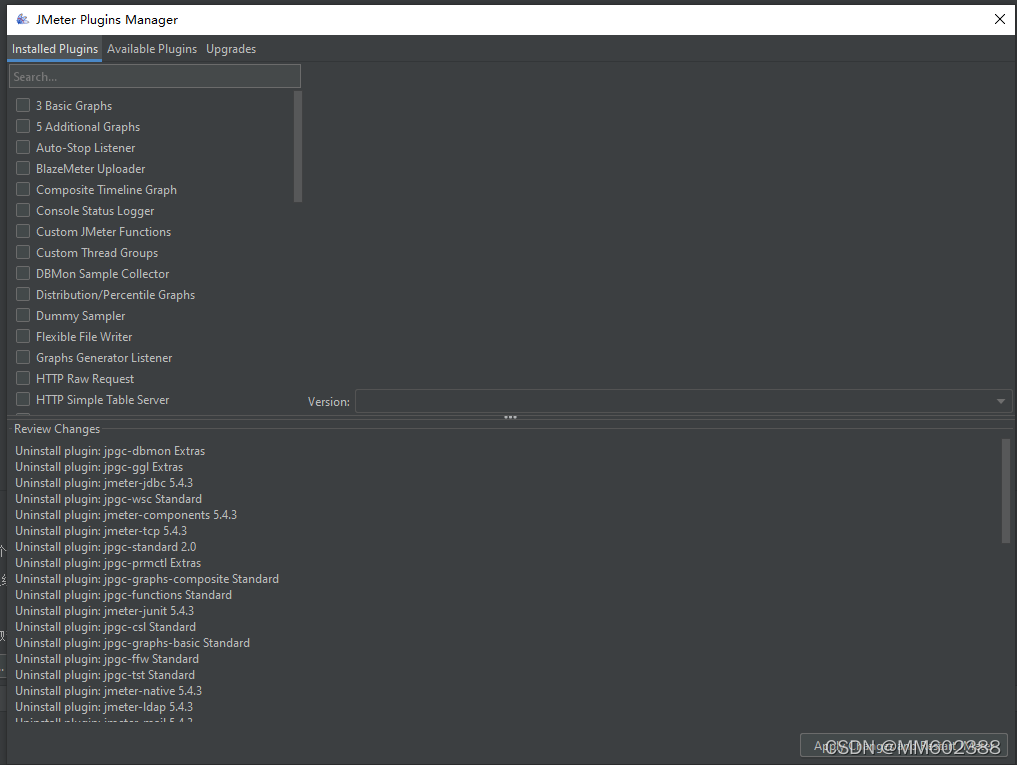Viewport: 1017px width, 765px height.
Task: Click 'Uninstall plugin: jpgc-functions Standard' line
Action: point(123,595)
